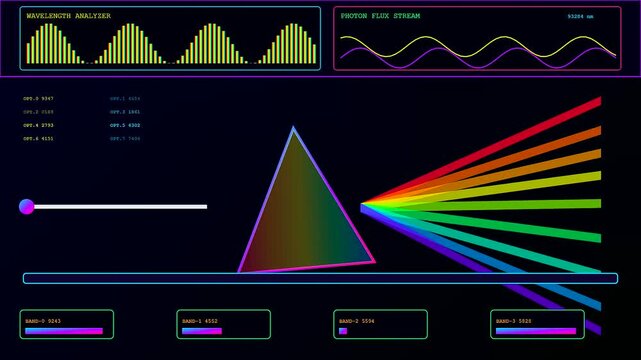Click the BAND-1 gradient level bar
641x360 pixels.
[202, 331]
